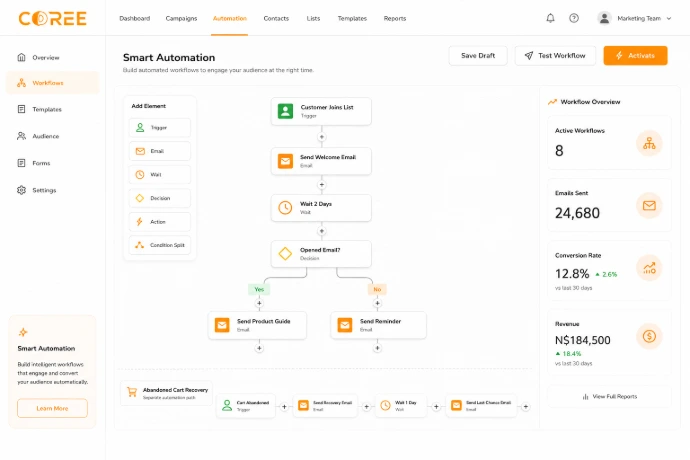Add a Decision element from palette
Viewport: 690px width, 460px height.
(160, 198)
